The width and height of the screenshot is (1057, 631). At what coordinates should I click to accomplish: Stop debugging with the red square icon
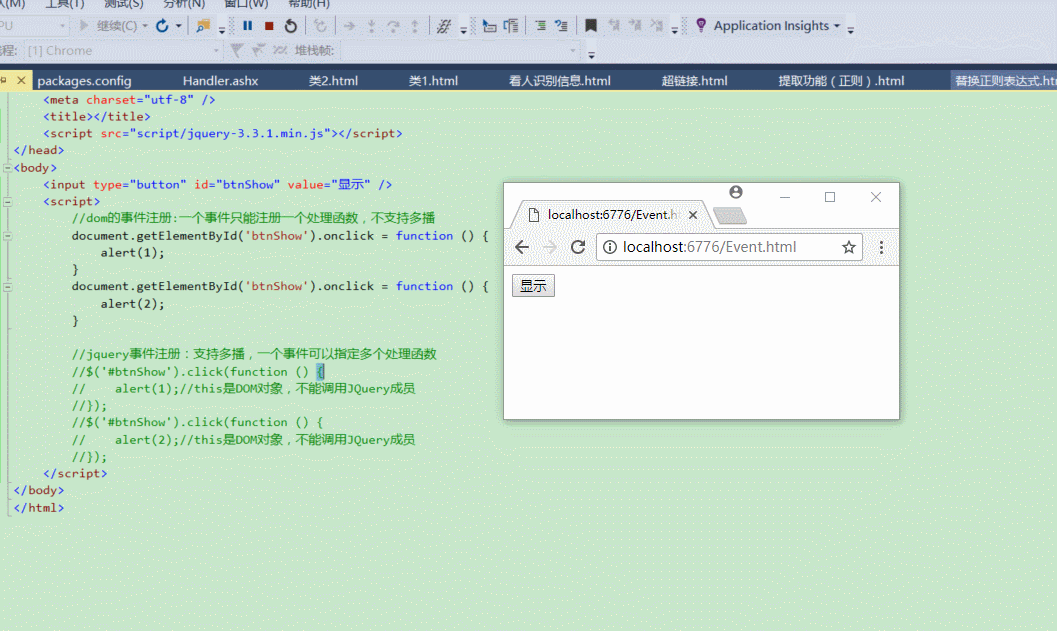[x=269, y=26]
